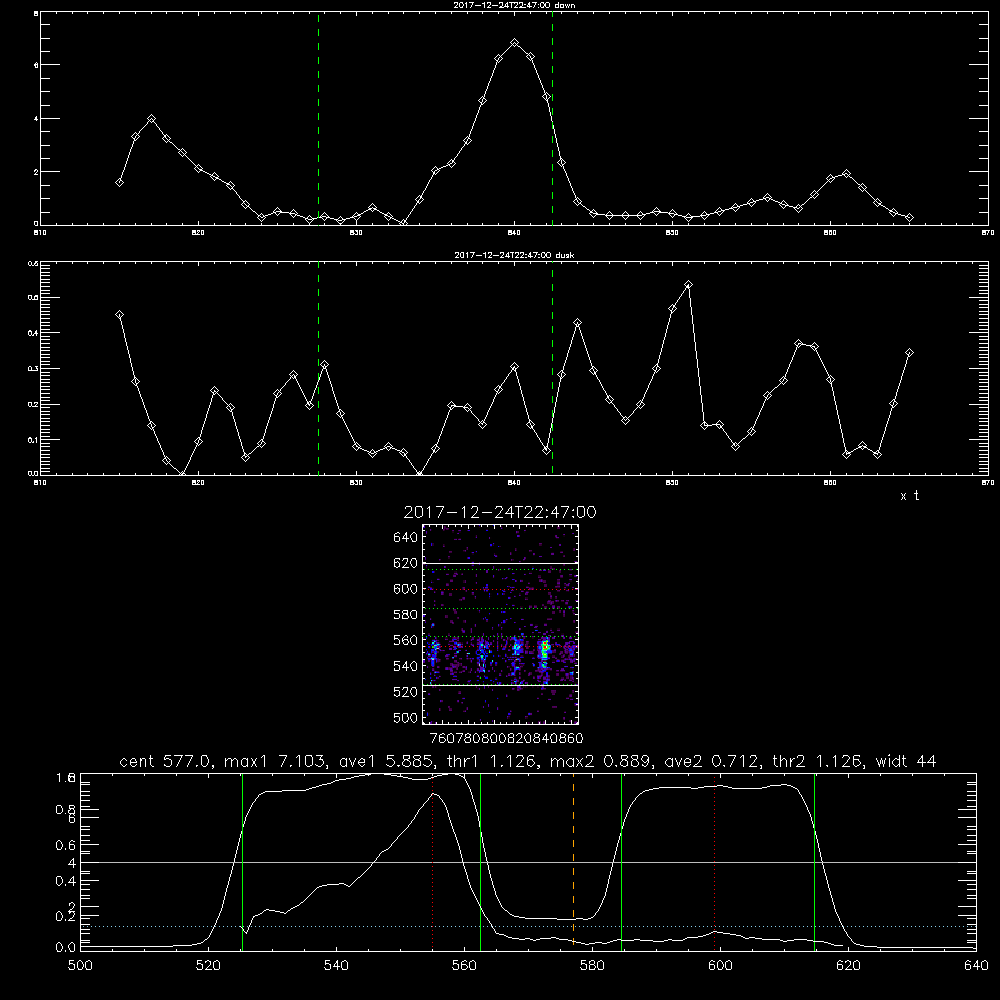The width and height of the screenshot is (1000, 1000).
Task: Click spectrogram y-axis label 520
Action: (x=406, y=692)
